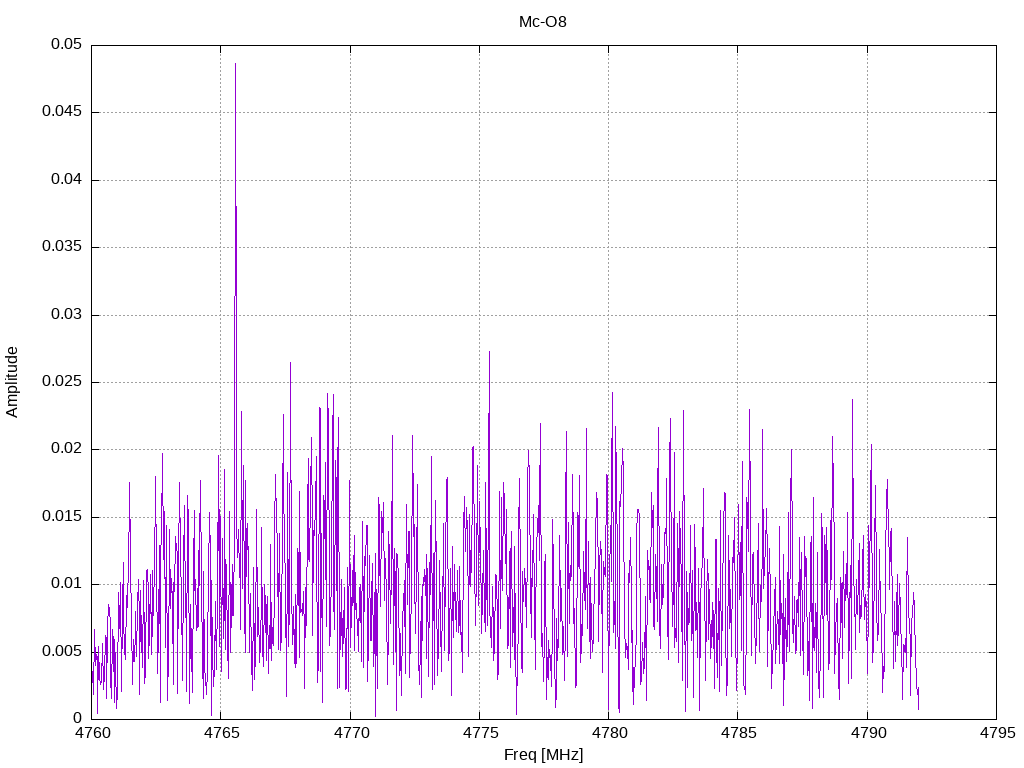Click the 0.03 y-axis tick label

tap(66, 314)
